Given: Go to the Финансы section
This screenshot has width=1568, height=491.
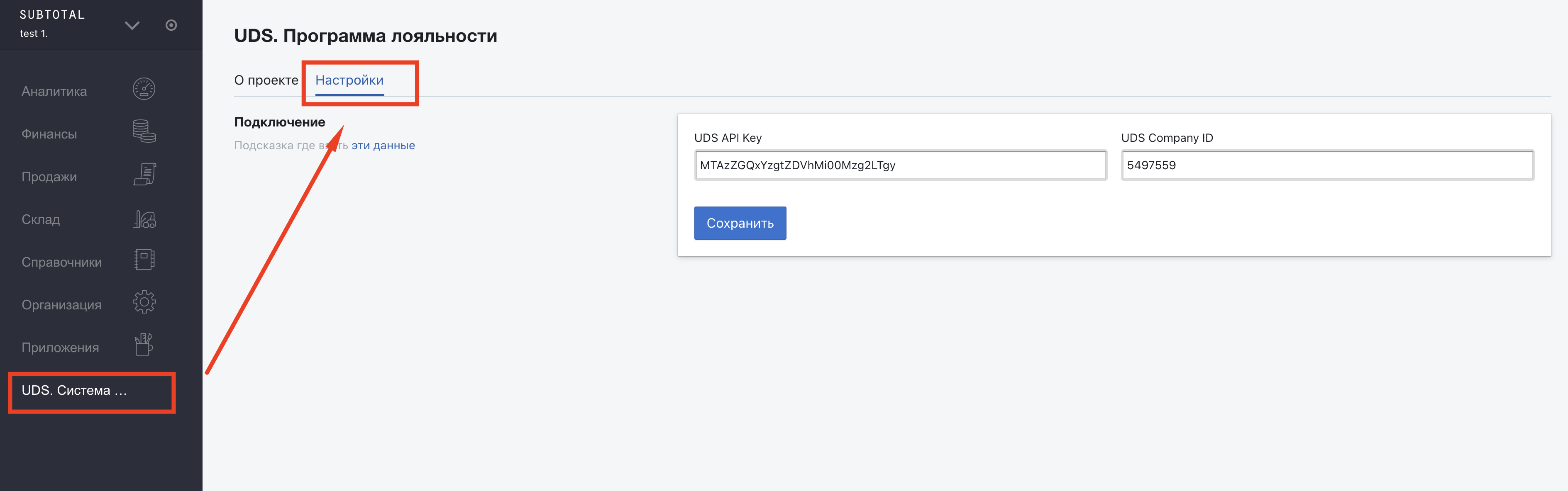Looking at the screenshot, I should (x=49, y=134).
